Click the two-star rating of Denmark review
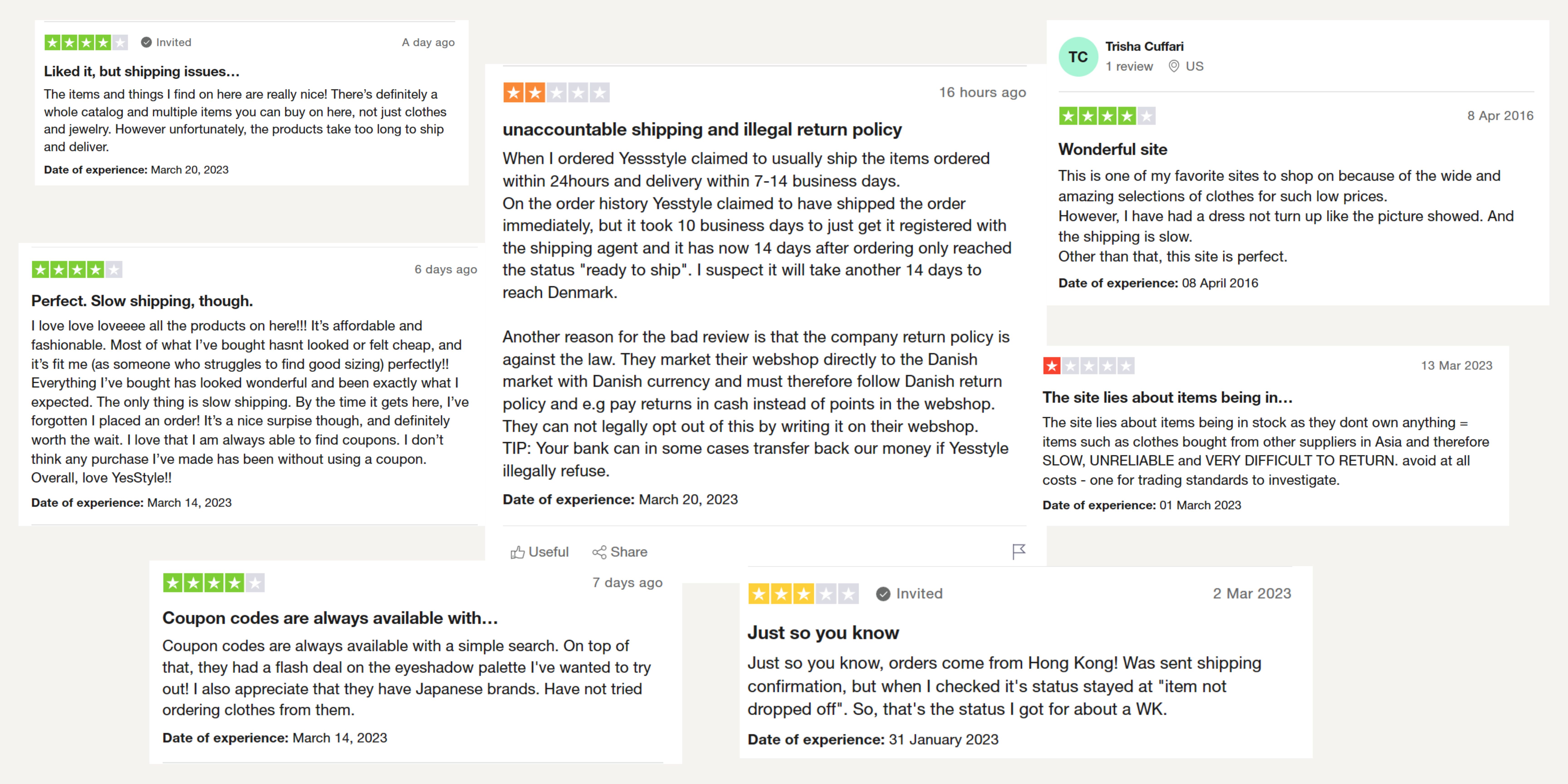Screen dimensions: 1568x784 [x=556, y=93]
